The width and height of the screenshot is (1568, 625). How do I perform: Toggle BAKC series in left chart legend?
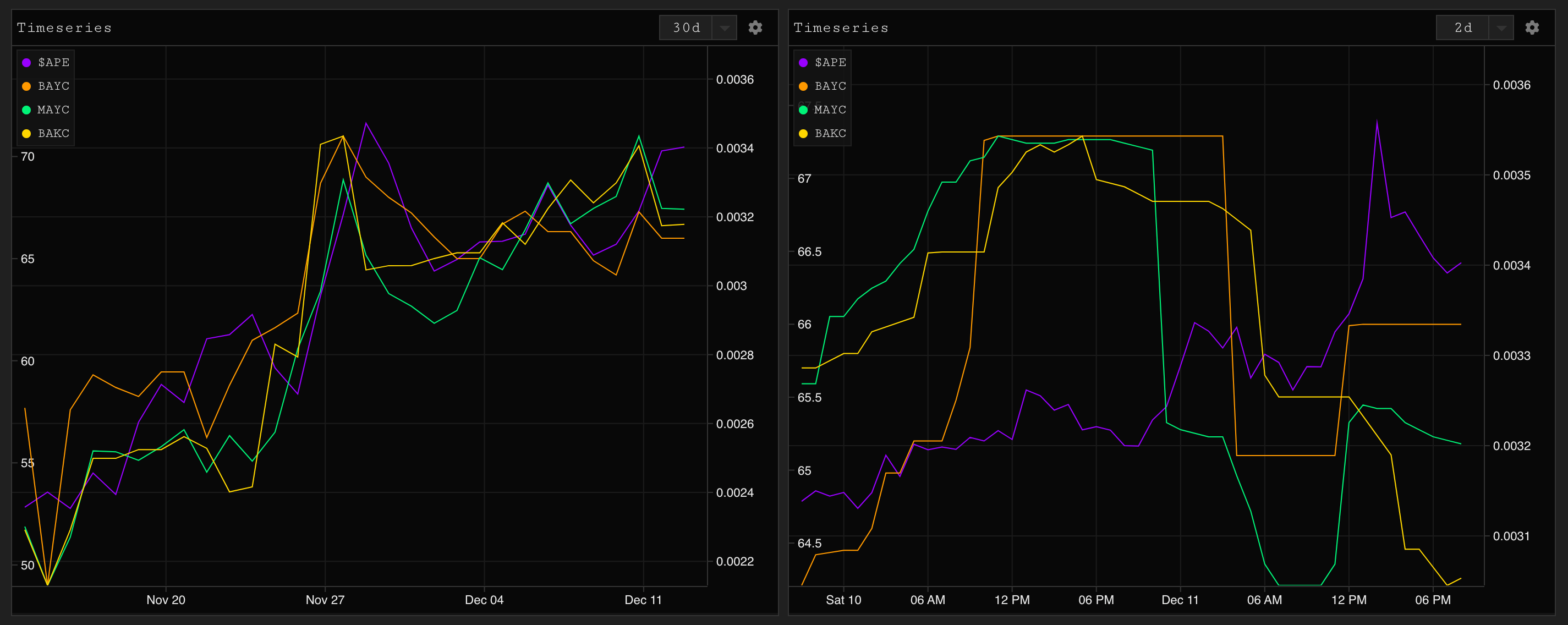coord(53,133)
